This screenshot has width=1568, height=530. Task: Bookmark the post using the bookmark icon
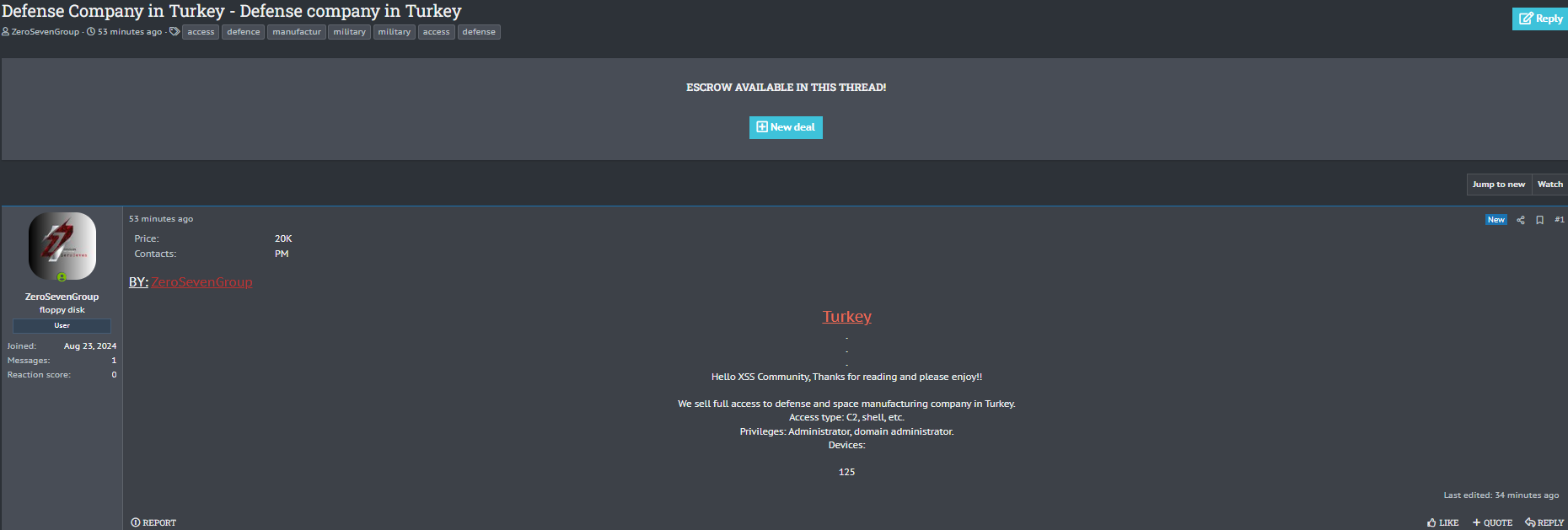[x=1539, y=220]
